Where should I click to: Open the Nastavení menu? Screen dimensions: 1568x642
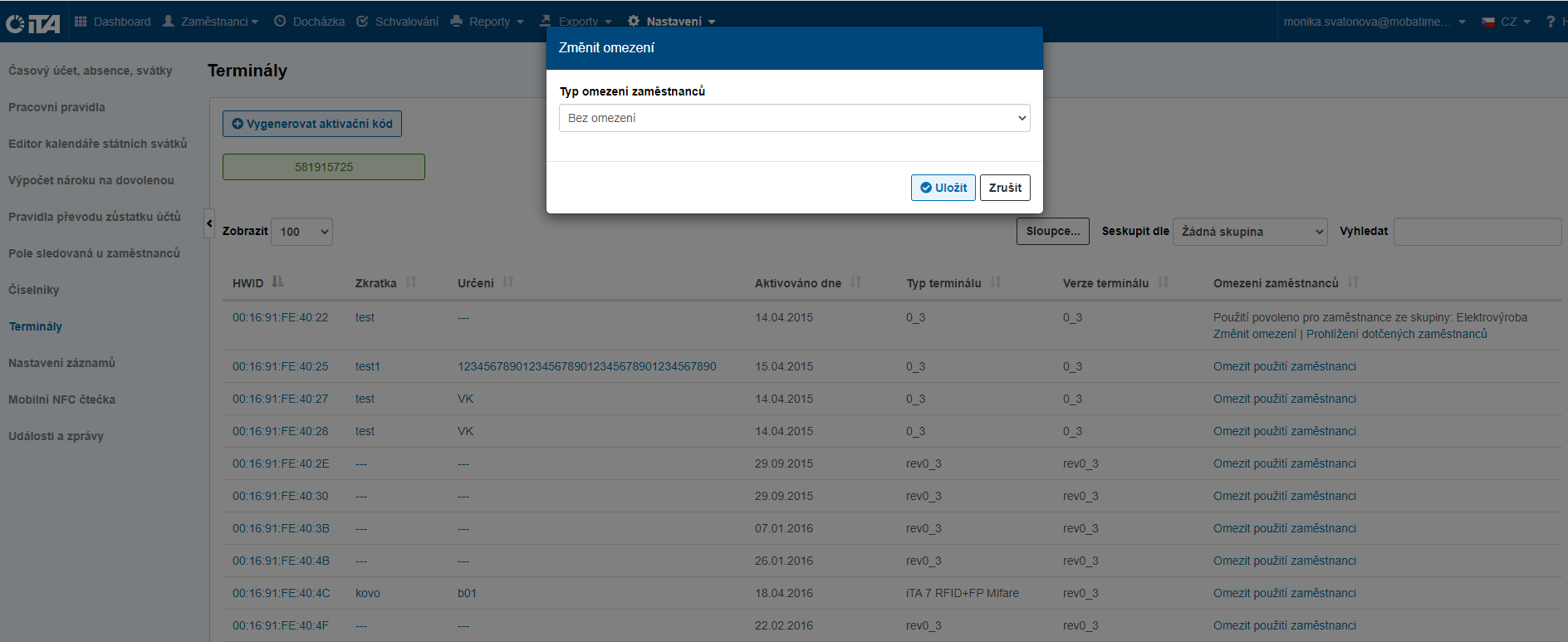[x=672, y=22]
